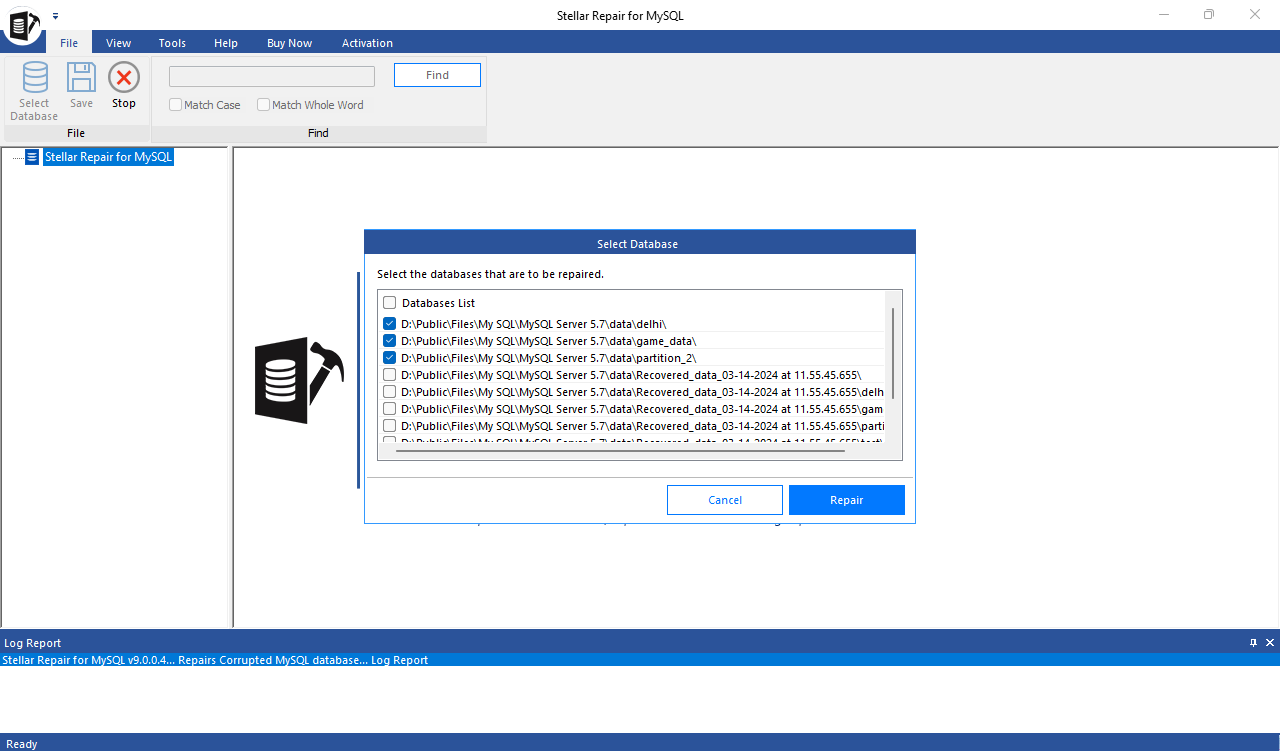1280x751 pixels.
Task: Open the File ribbon tab
Action: pos(69,43)
